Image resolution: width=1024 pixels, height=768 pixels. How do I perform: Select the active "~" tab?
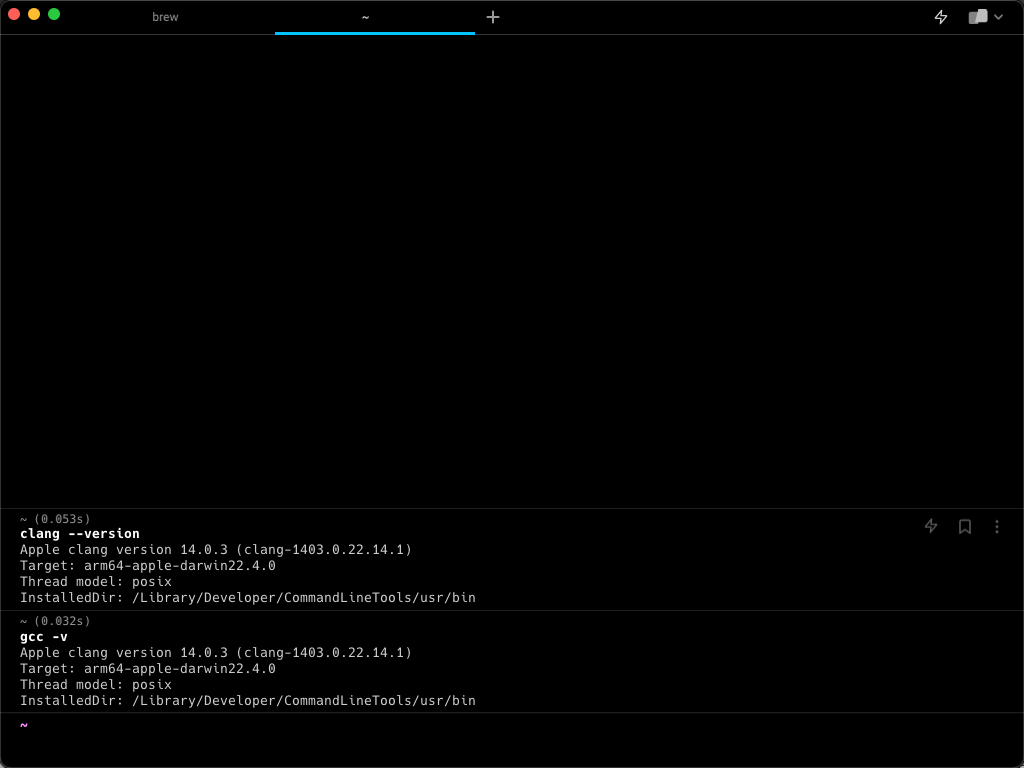(x=366, y=17)
